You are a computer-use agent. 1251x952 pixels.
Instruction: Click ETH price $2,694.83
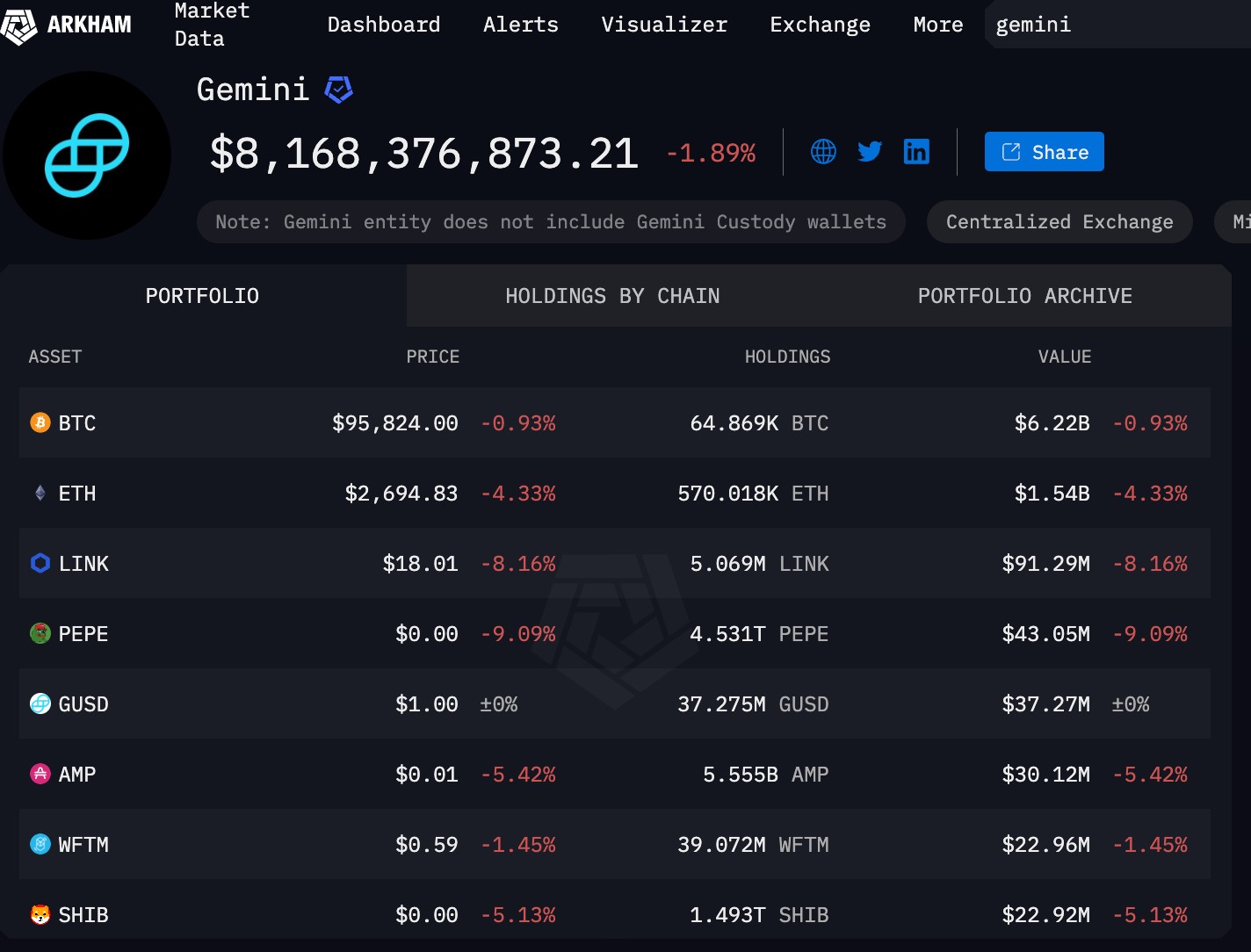click(x=401, y=494)
